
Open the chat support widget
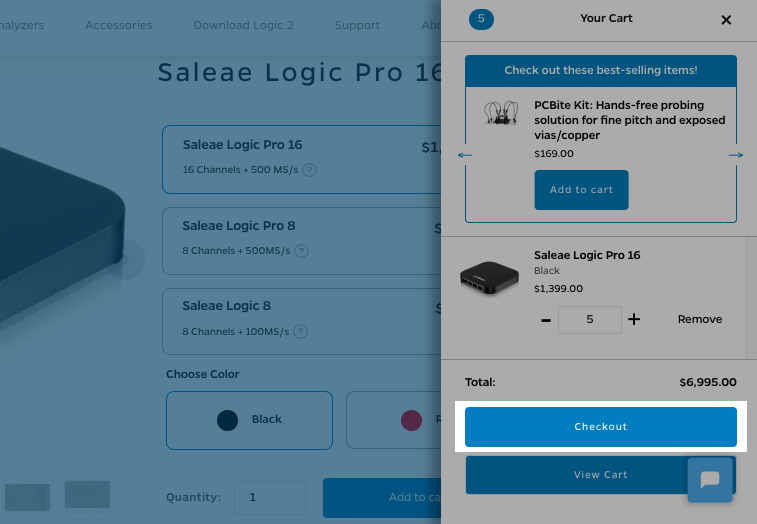pyautogui.click(x=710, y=480)
